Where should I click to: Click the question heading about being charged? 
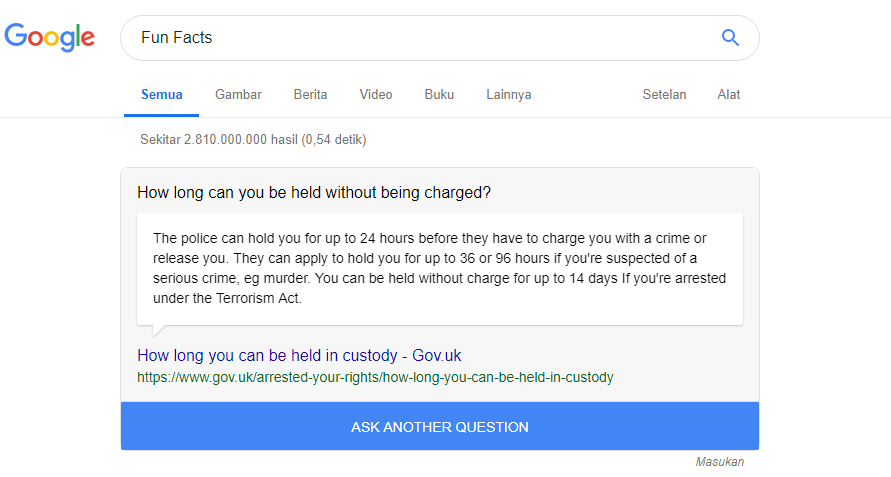point(314,192)
